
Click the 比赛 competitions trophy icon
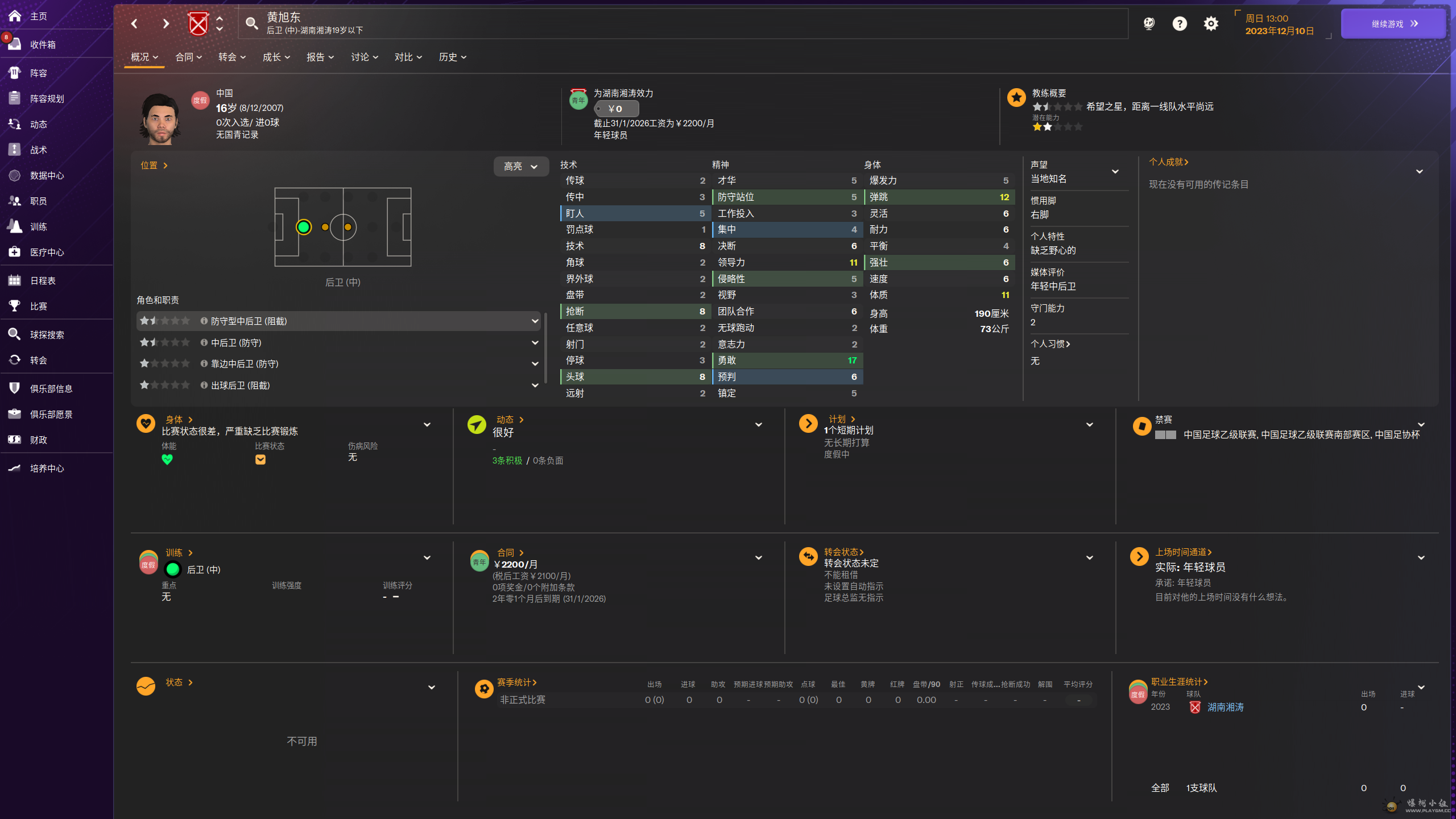click(x=15, y=306)
